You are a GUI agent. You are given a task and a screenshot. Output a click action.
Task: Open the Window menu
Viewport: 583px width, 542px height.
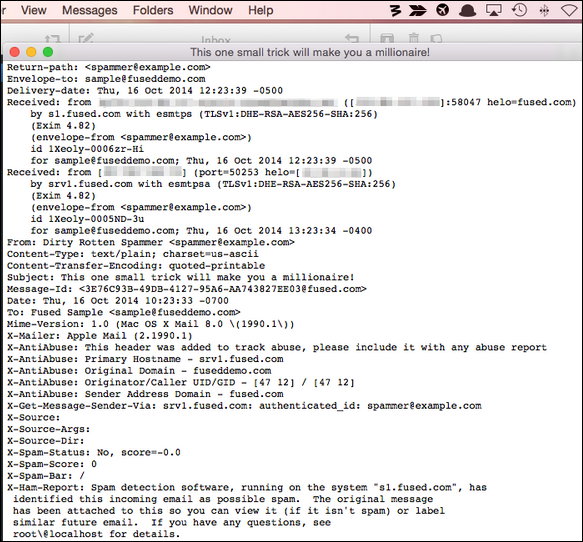(x=210, y=10)
